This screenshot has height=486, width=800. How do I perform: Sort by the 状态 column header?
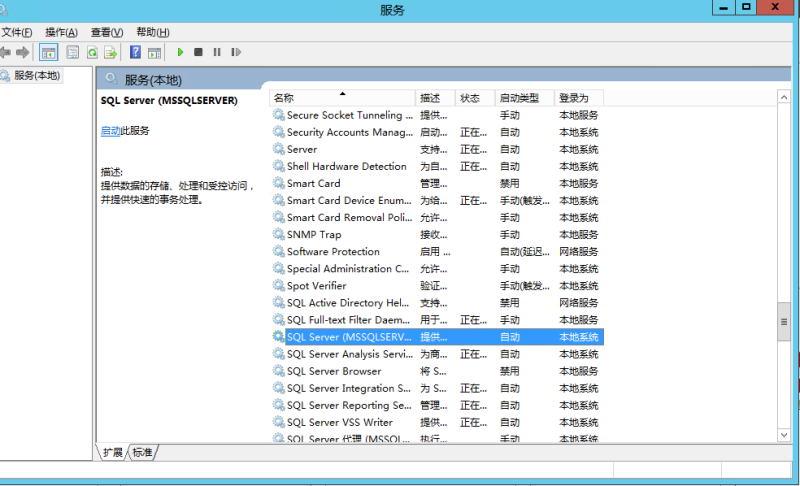[x=475, y=98]
